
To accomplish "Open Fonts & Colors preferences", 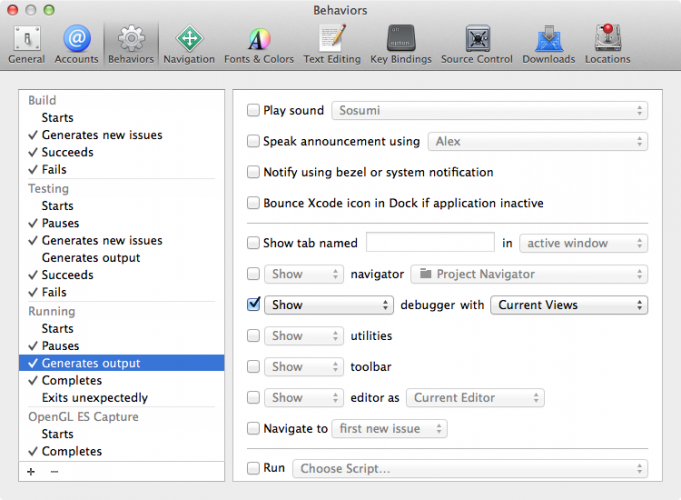I will point(259,45).
